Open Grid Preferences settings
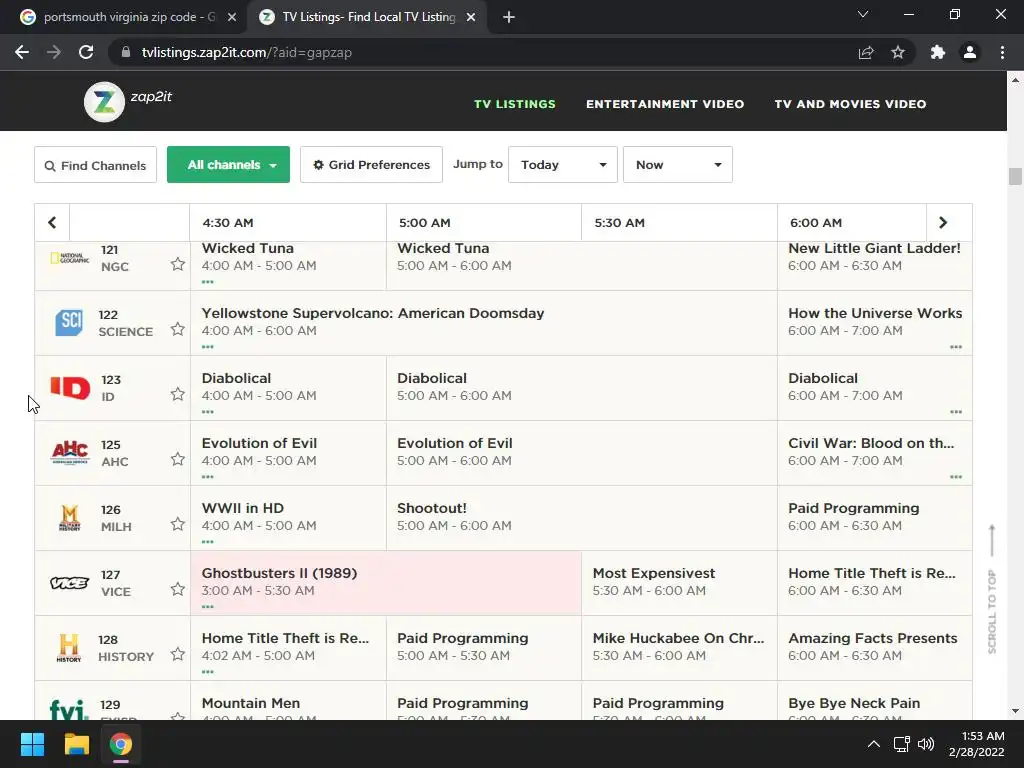 [x=372, y=165]
